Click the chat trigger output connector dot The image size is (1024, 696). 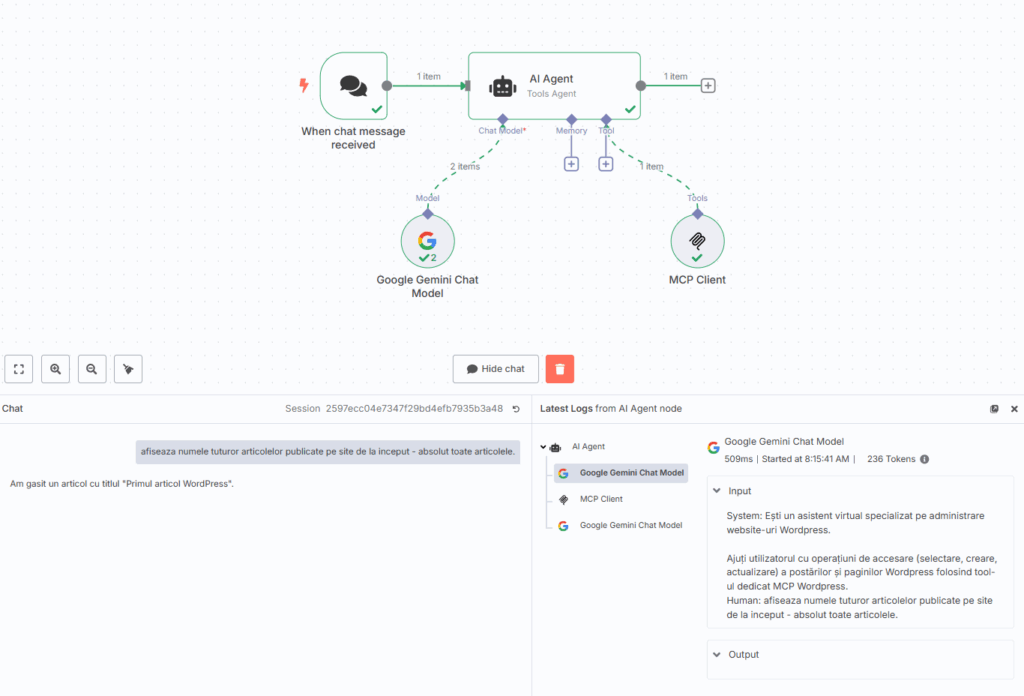[x=387, y=86]
